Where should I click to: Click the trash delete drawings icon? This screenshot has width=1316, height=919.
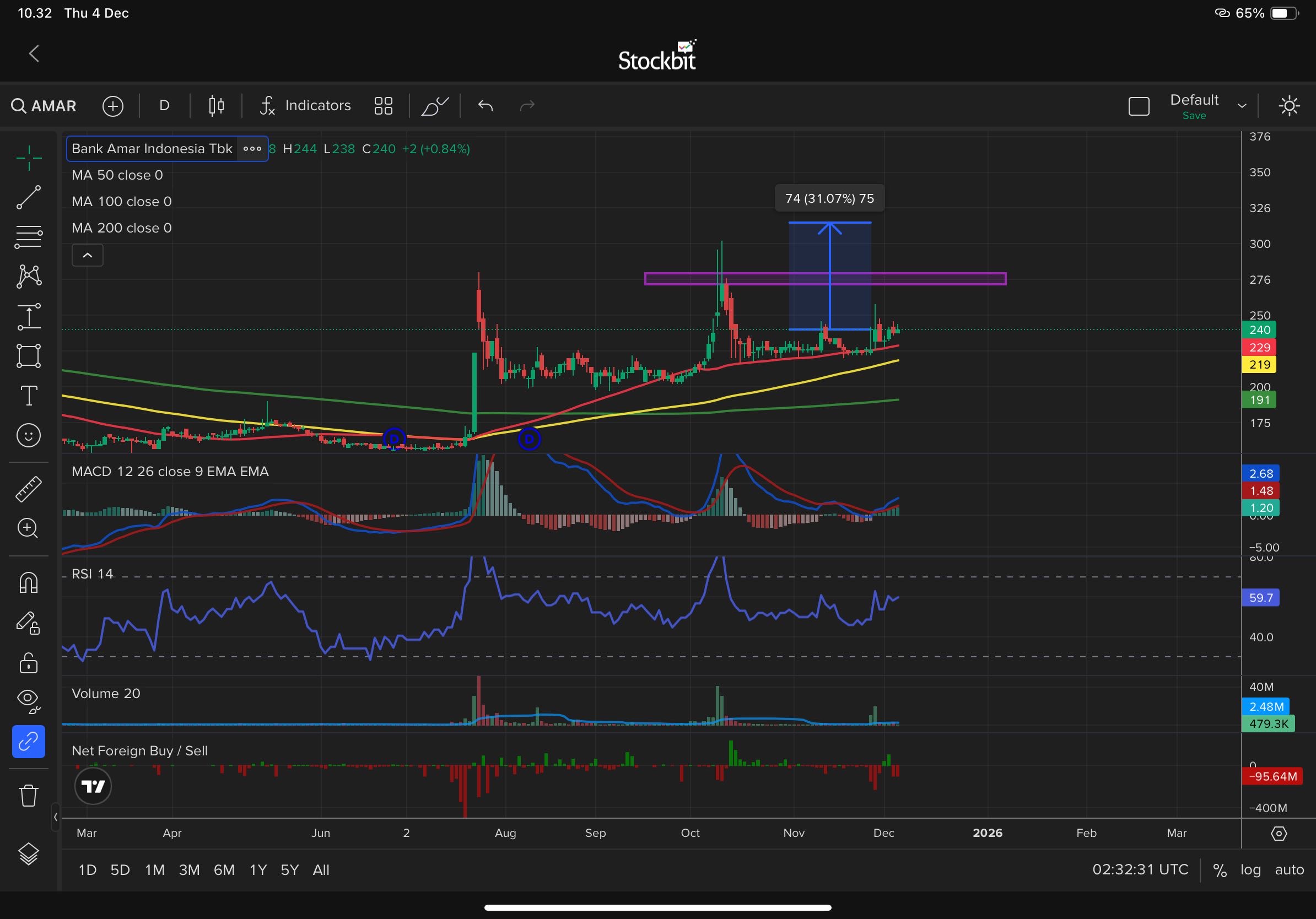[28, 795]
